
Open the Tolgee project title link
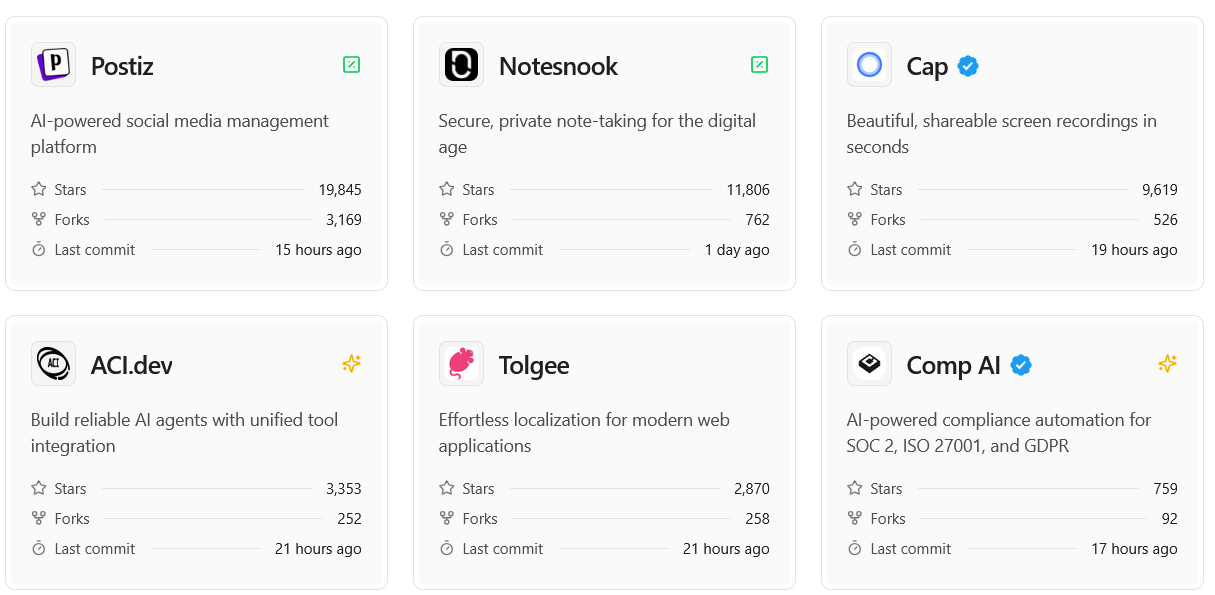[534, 366]
